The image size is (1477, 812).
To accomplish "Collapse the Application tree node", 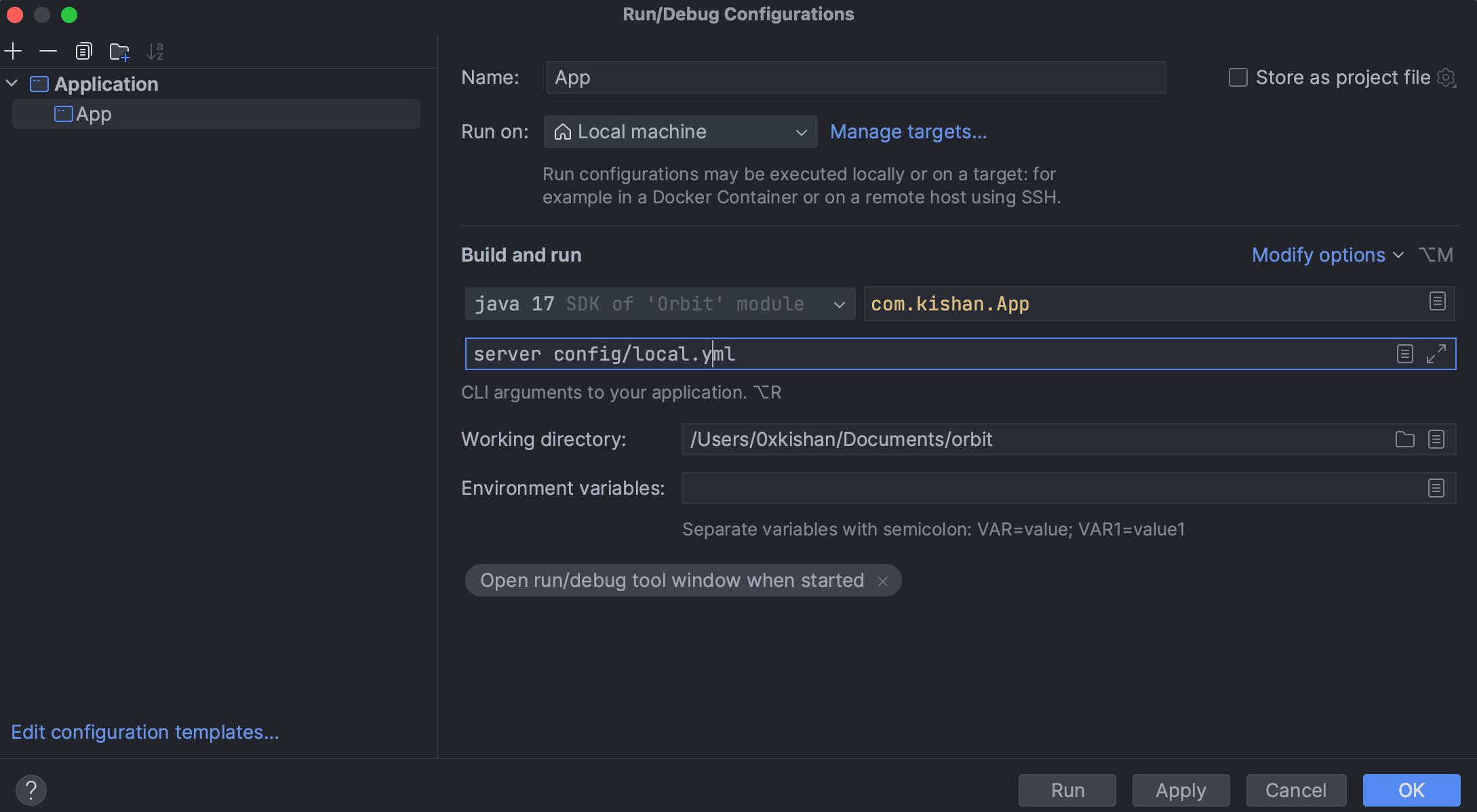I will [x=12, y=83].
